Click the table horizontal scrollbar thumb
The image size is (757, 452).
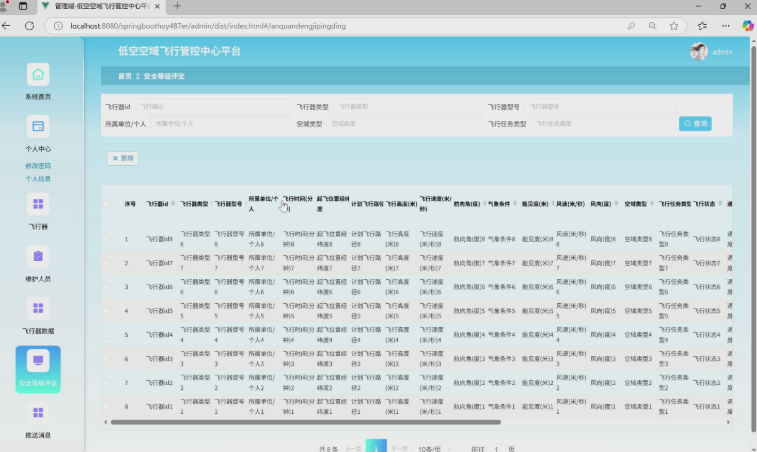[306, 422]
